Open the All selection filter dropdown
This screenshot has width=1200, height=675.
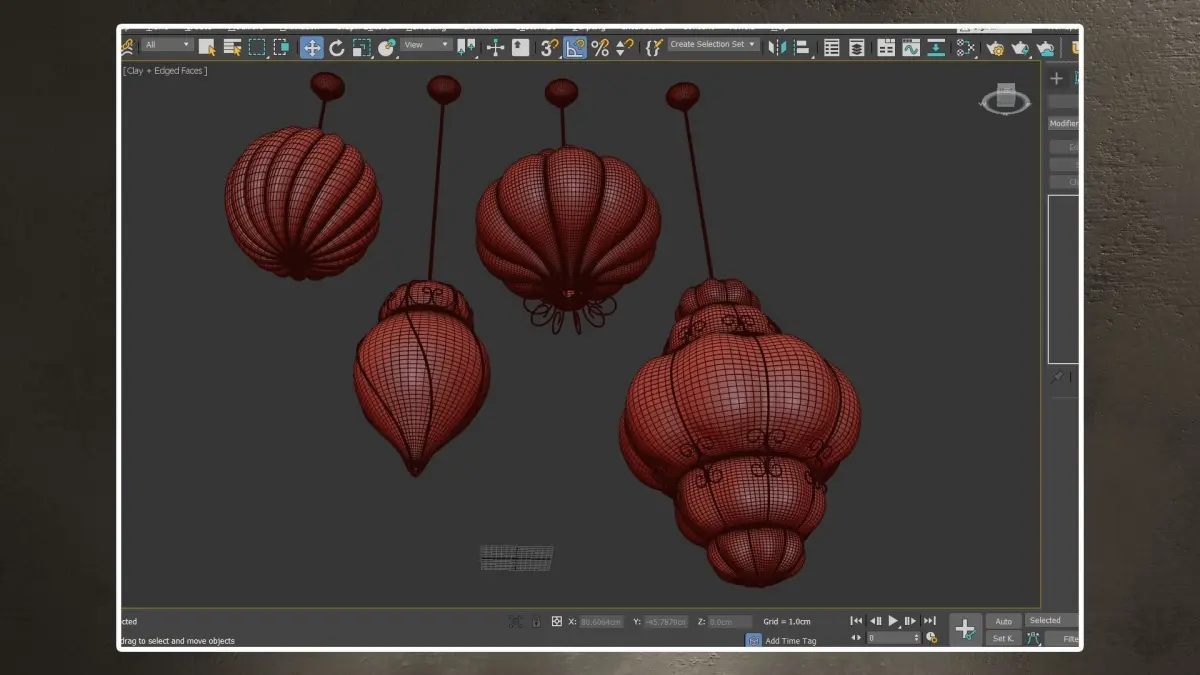click(x=167, y=45)
